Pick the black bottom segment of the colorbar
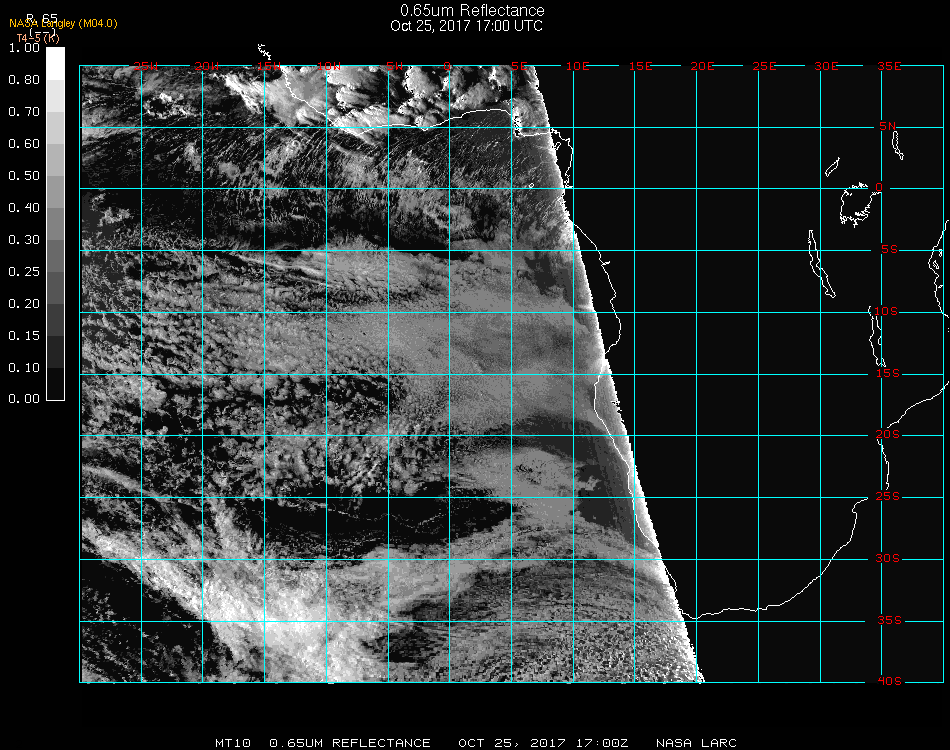The width and height of the screenshot is (950, 750). point(55,383)
